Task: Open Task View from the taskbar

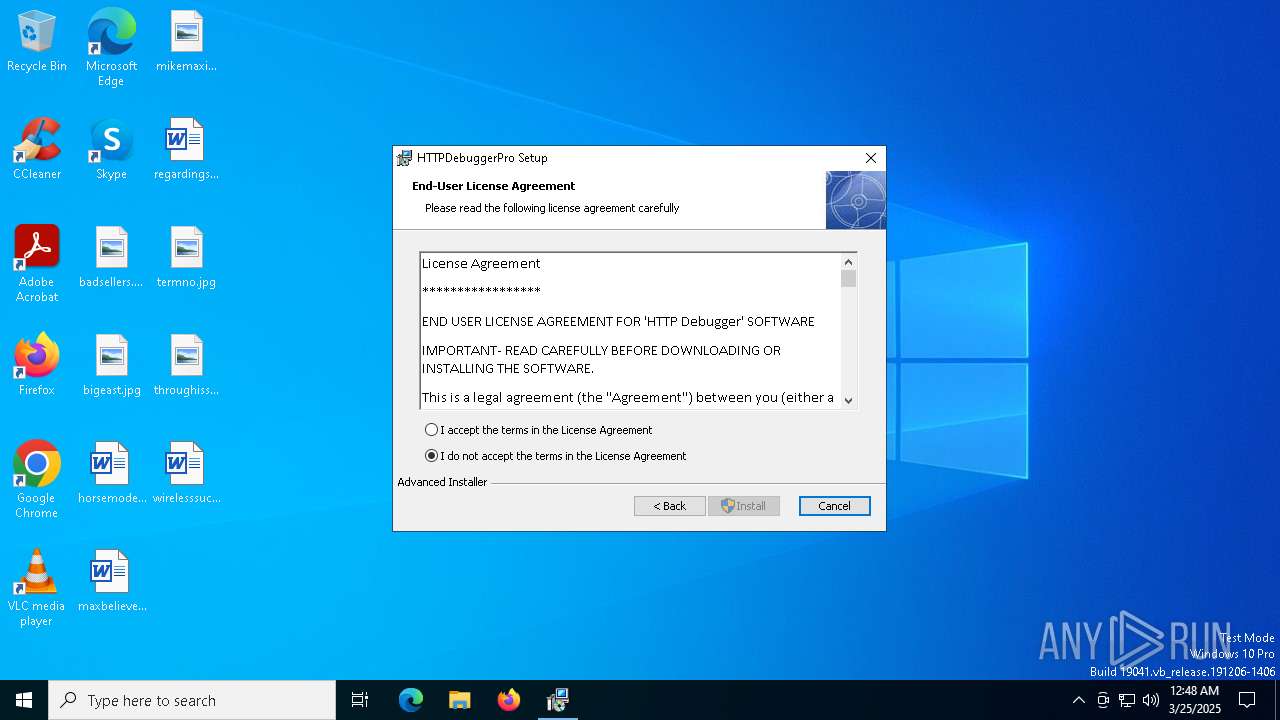Action: [360, 700]
